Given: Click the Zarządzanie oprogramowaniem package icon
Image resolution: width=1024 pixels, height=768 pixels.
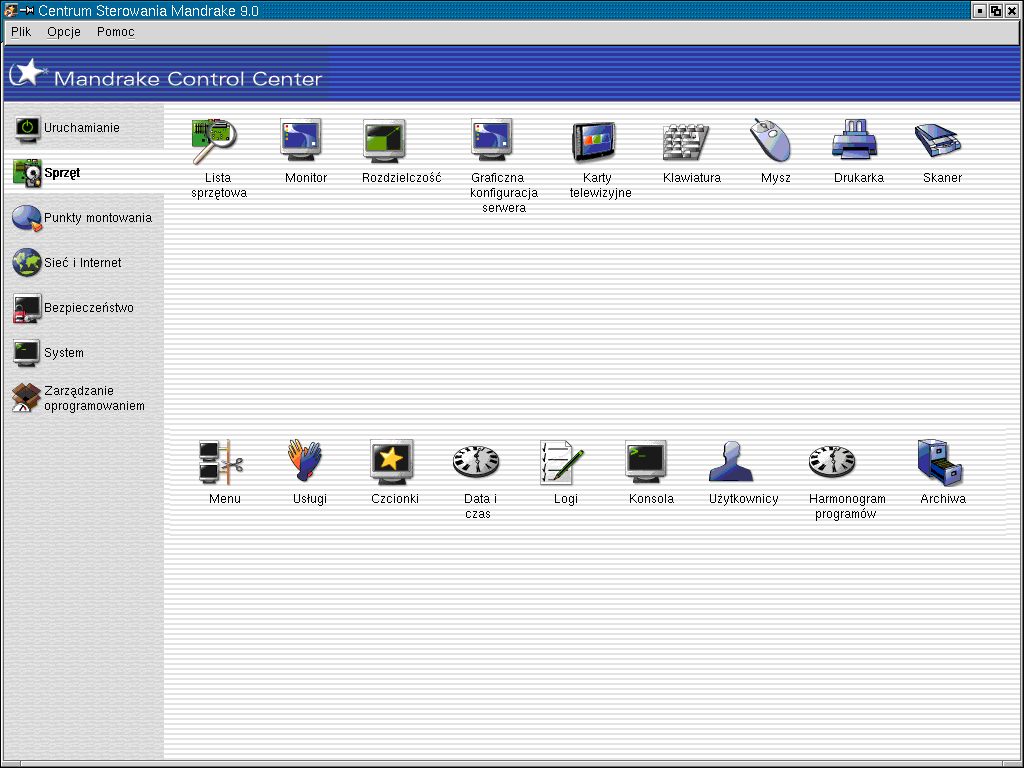Looking at the screenshot, I should click(x=27, y=398).
